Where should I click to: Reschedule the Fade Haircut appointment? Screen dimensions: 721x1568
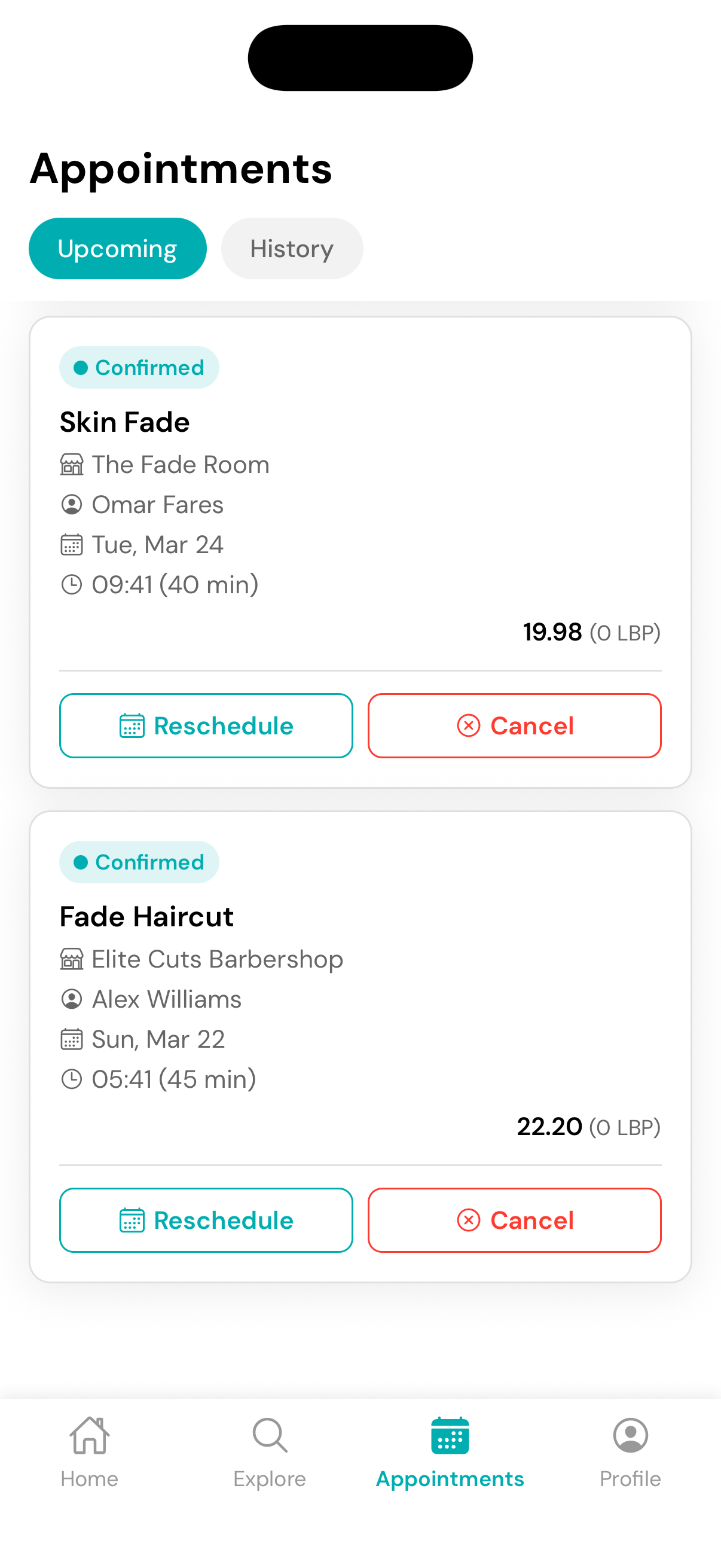[206, 1220]
